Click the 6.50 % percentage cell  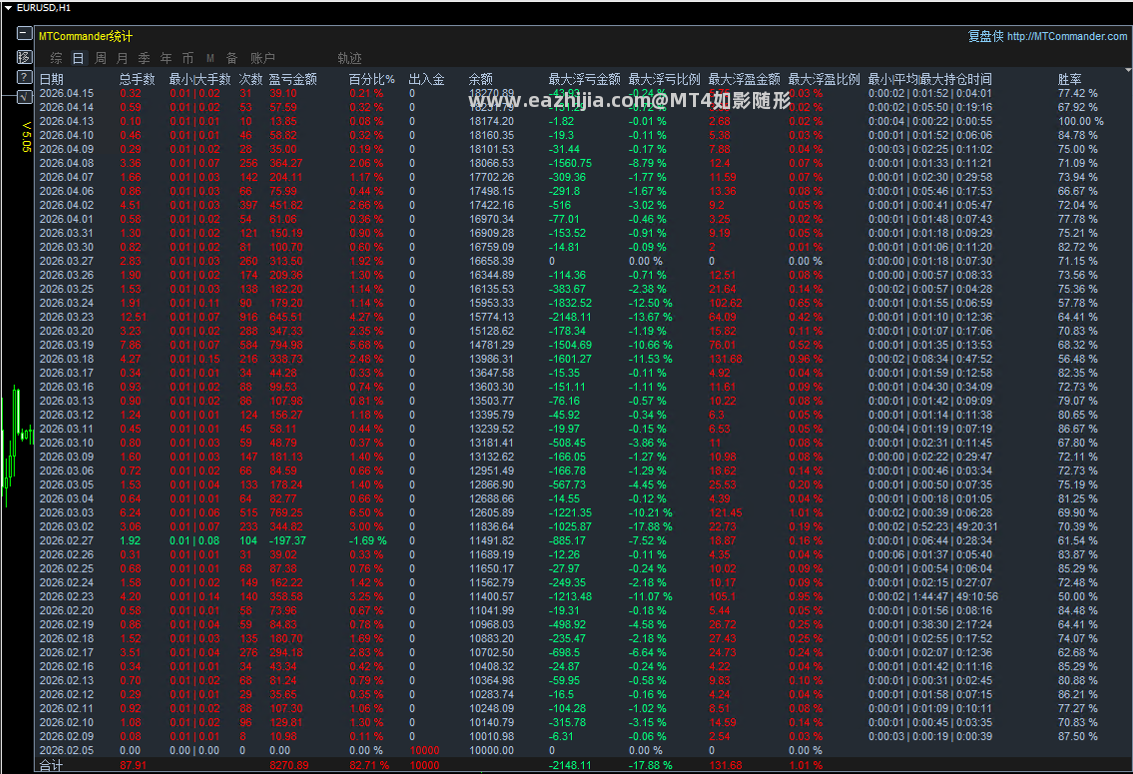pyautogui.click(x=366, y=513)
